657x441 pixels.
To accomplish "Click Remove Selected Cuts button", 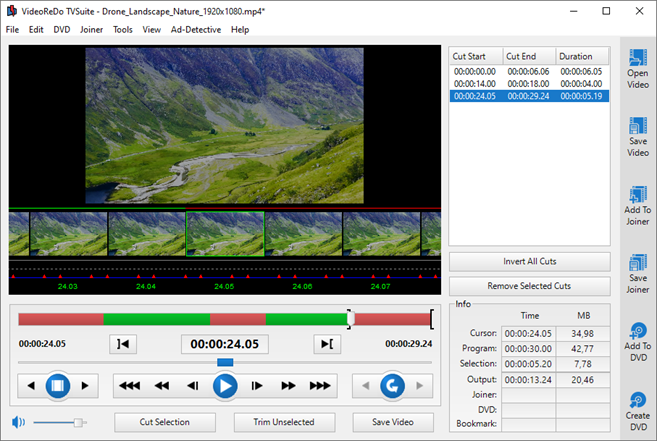I will 530,286.
